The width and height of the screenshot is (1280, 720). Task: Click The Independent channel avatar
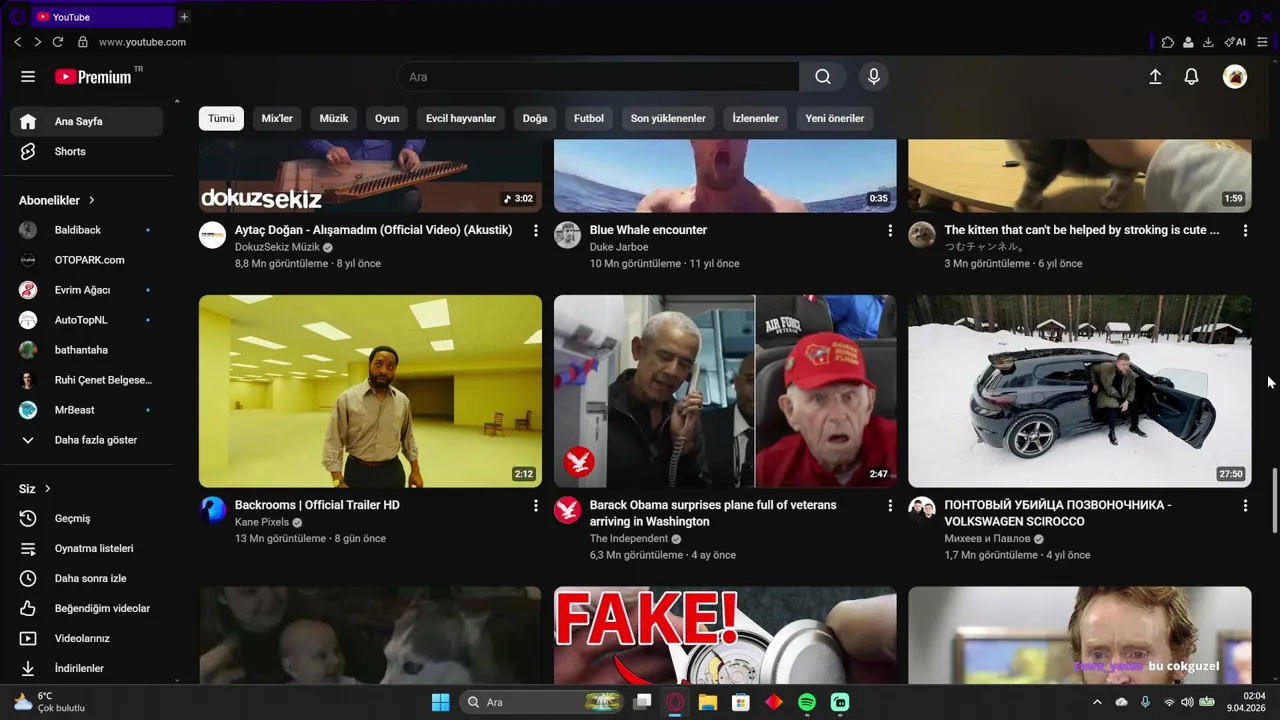coord(567,510)
